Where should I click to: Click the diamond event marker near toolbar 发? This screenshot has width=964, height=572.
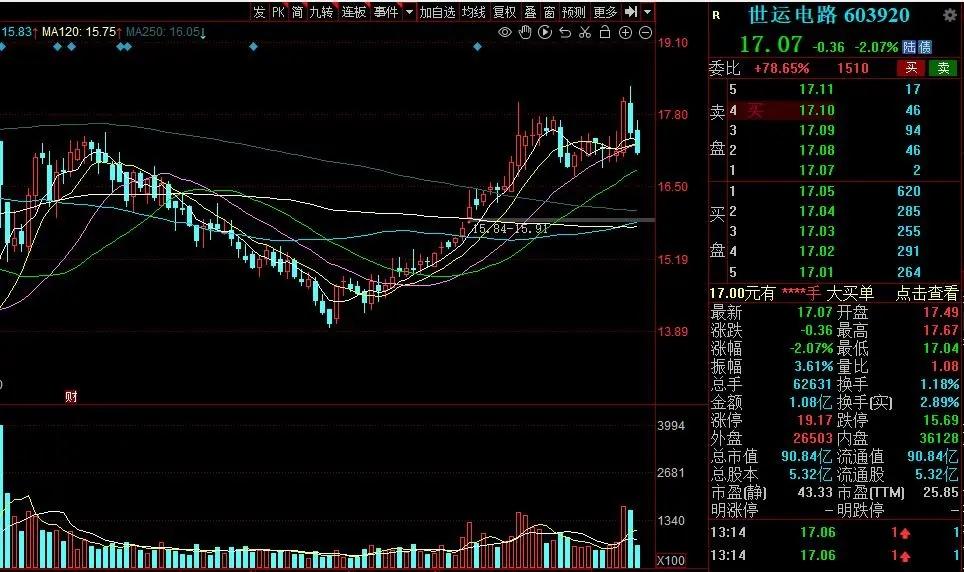[x=253, y=47]
